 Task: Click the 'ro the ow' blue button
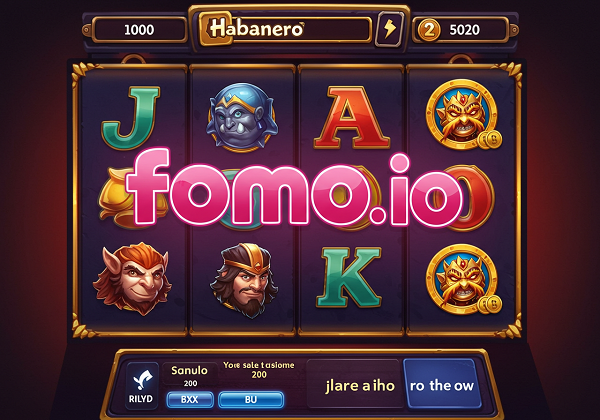[441, 384]
